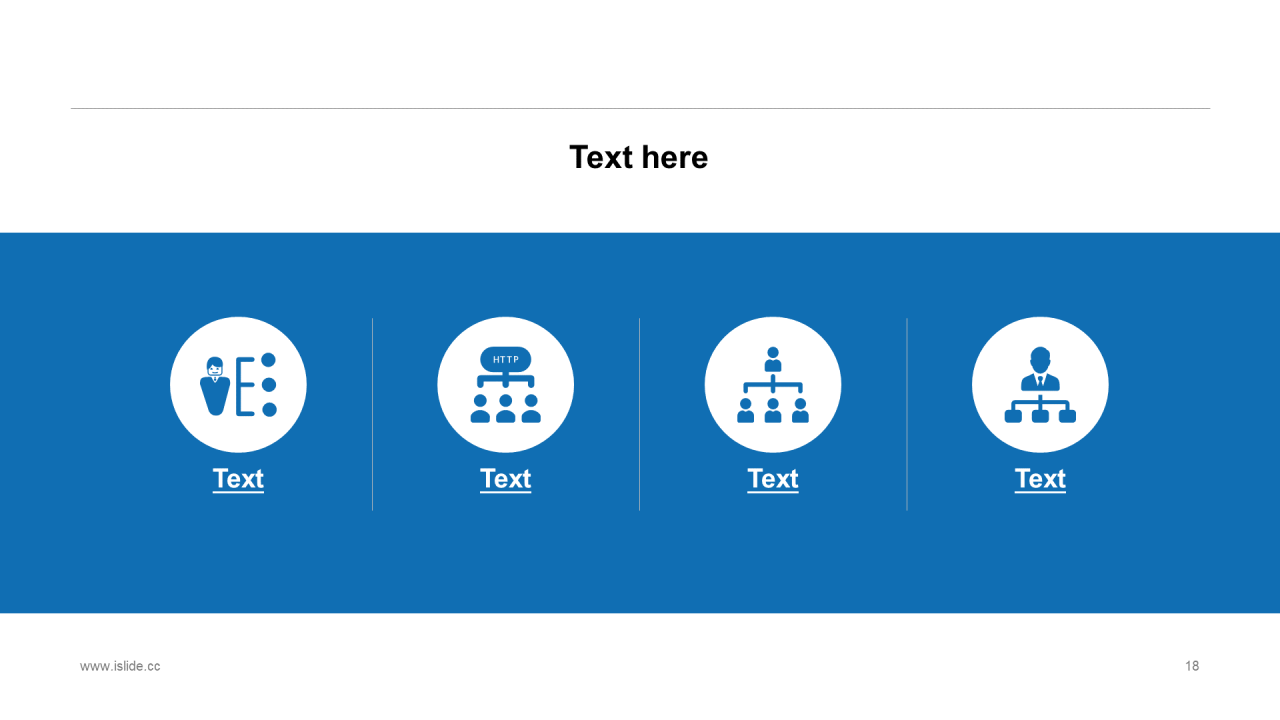This screenshot has width=1280, height=720.
Task: Click the Text link under people hierarchy icon
Action: tap(773, 479)
